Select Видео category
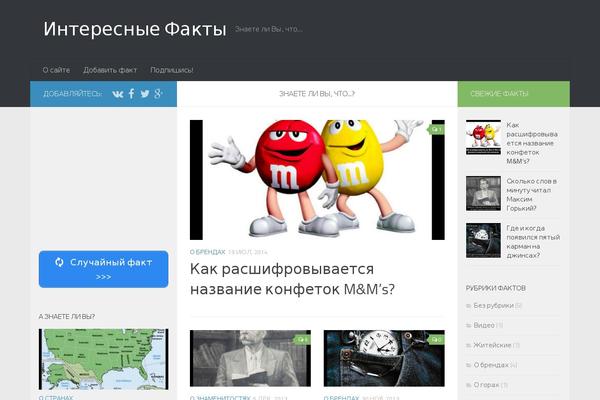This screenshot has height=400, width=600. point(484,325)
